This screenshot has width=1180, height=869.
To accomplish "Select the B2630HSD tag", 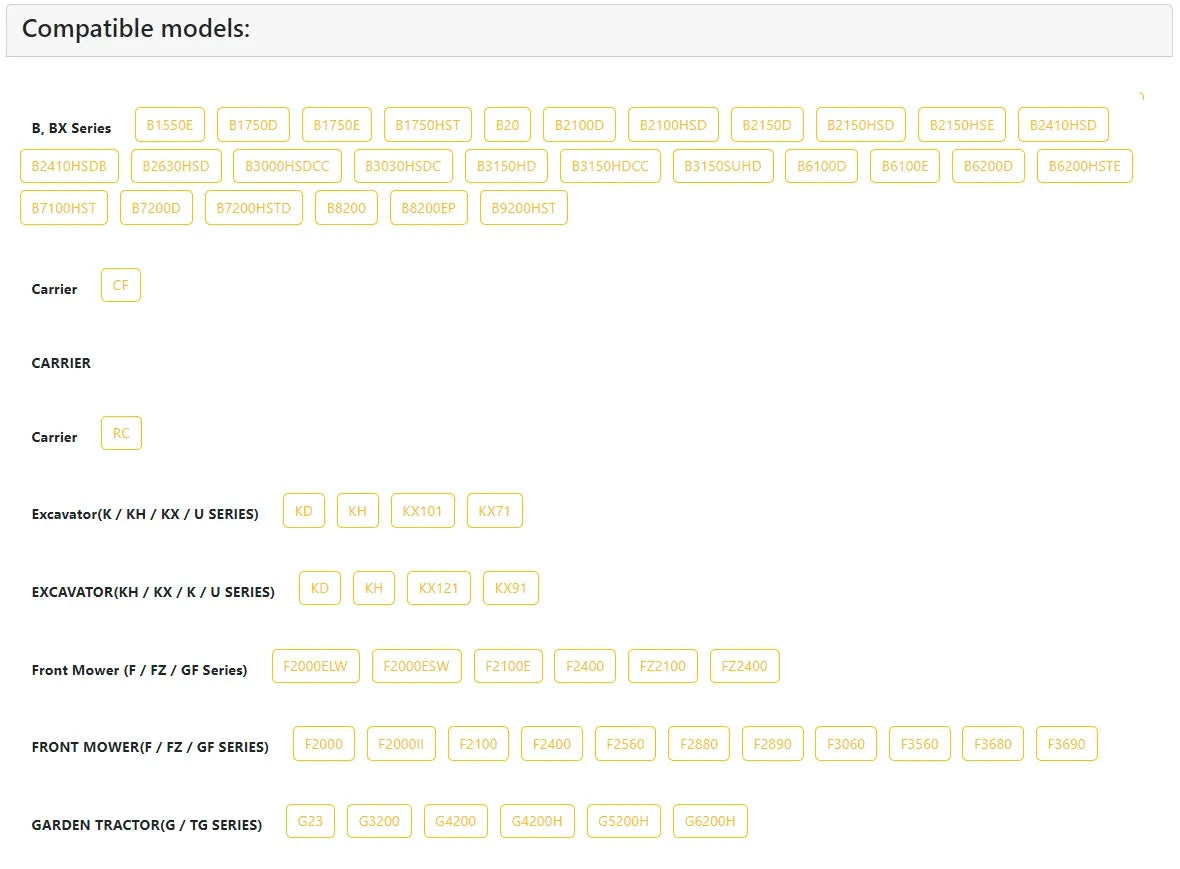I will point(176,166).
